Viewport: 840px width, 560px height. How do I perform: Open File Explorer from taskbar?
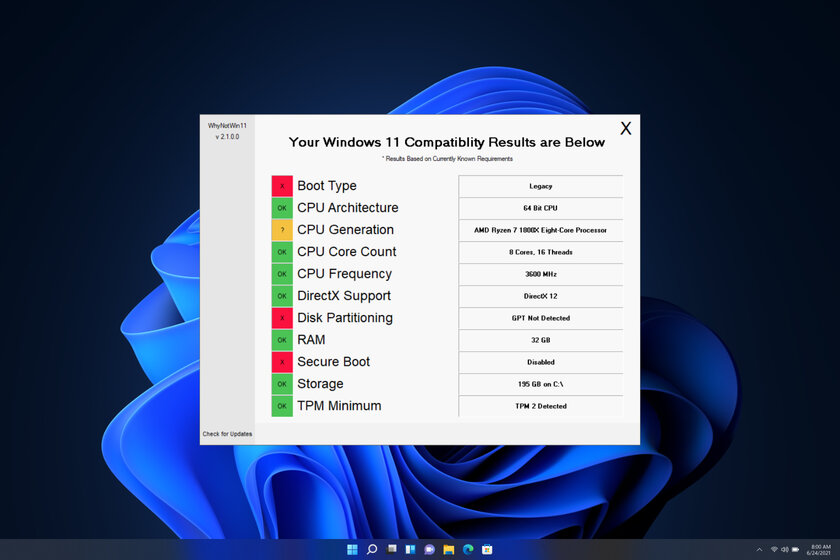coord(448,549)
